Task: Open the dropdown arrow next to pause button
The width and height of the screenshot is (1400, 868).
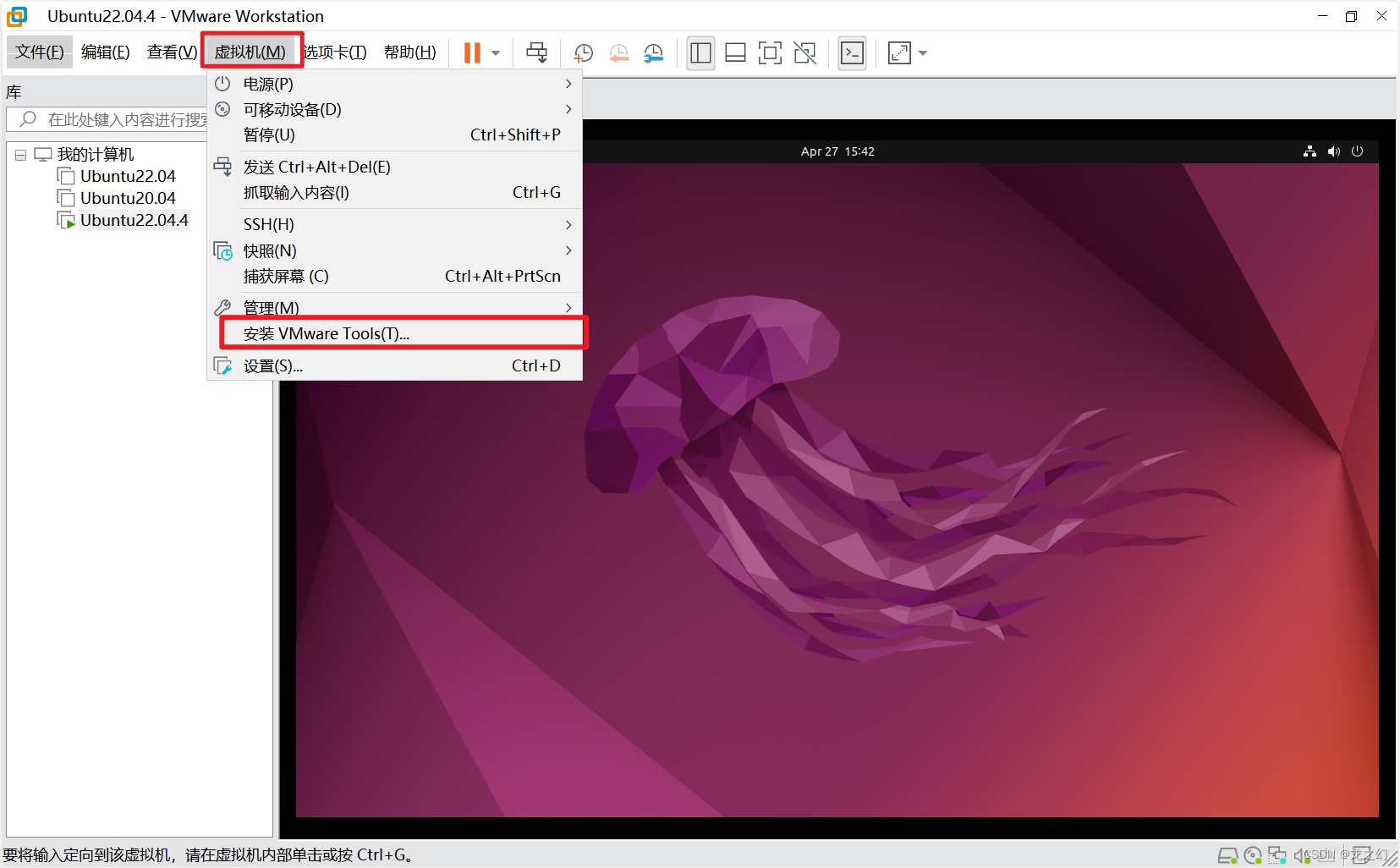Action: tap(496, 53)
